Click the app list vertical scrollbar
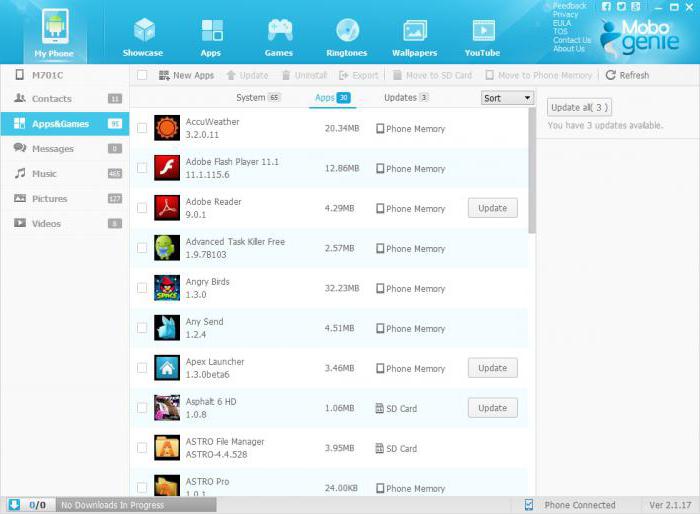This screenshot has width=700, height=514. point(532,171)
